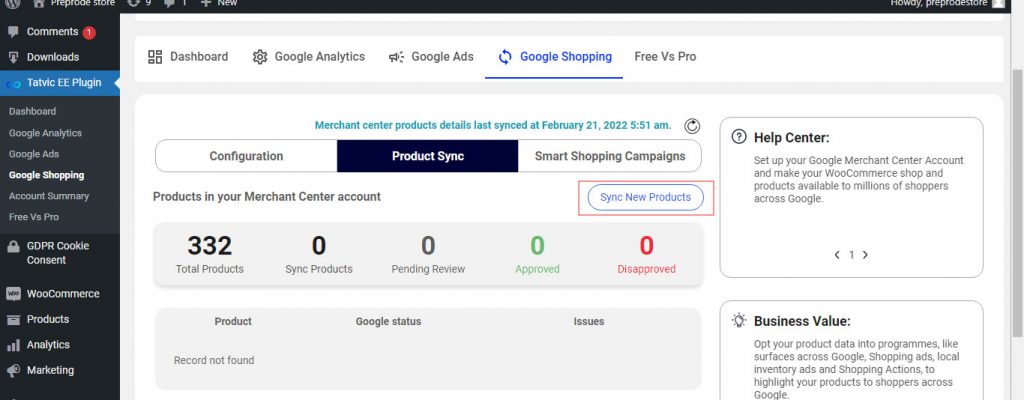This screenshot has width=1024, height=400.
Task: Switch to the Google Analytics tab
Action: pos(309,57)
